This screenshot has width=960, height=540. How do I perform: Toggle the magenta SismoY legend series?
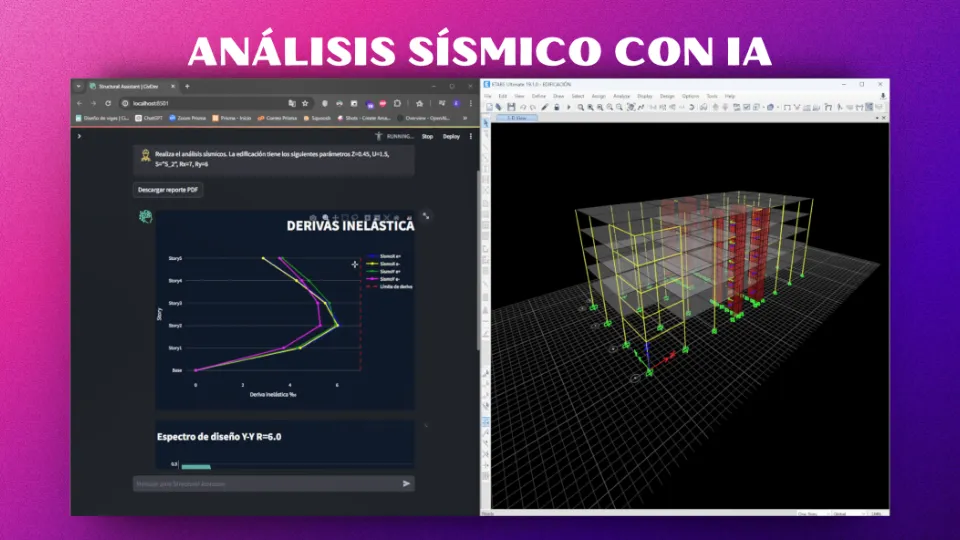pyautogui.click(x=384, y=279)
